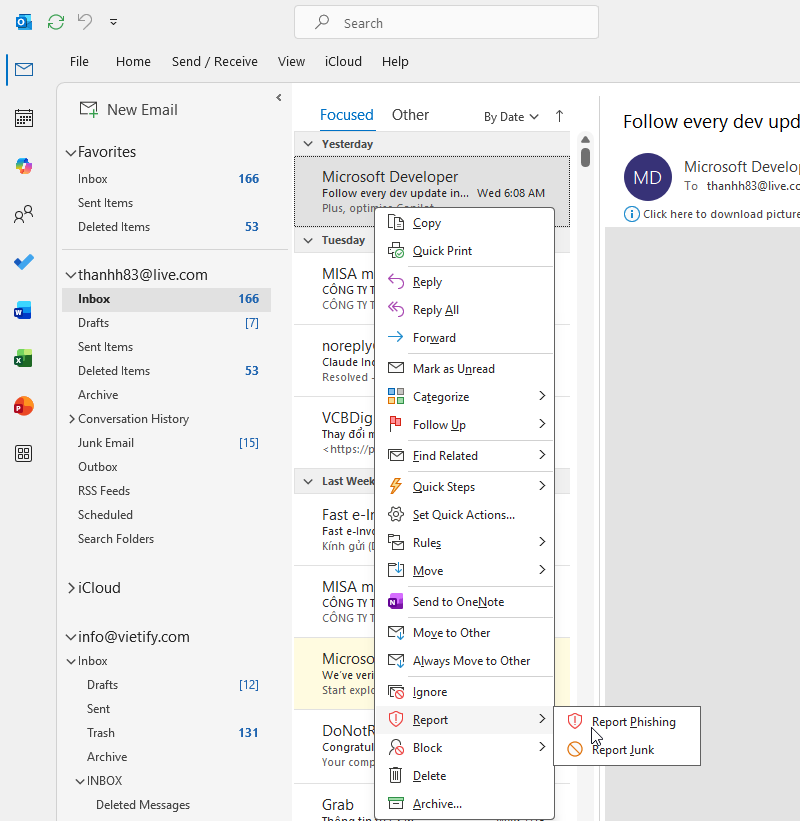
Task: Click the message list scrollbar thumb
Action: [585, 157]
